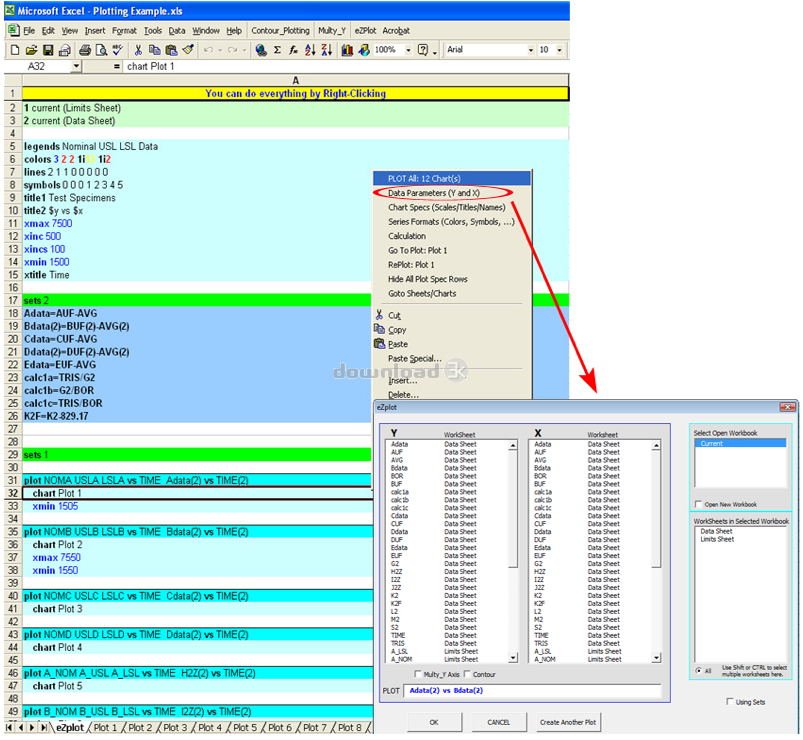Screen dimensions: 803x740
Task: Click the Open folder icon
Action: tap(32, 50)
